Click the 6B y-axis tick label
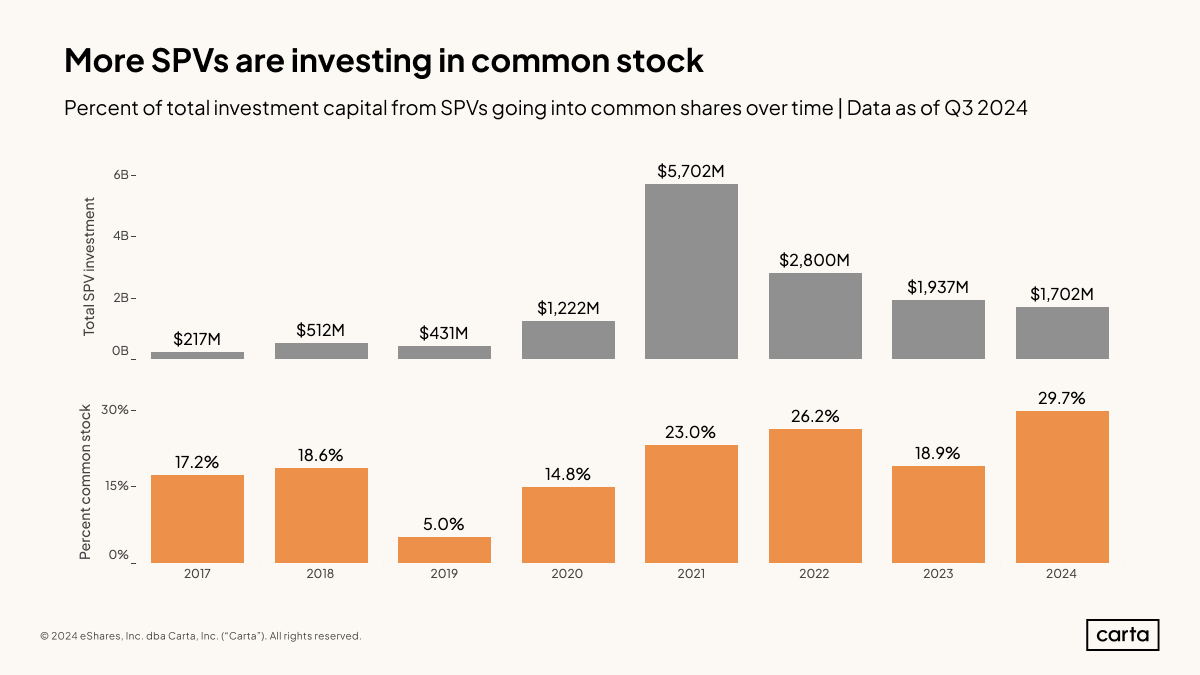The width and height of the screenshot is (1200, 675). (121, 175)
